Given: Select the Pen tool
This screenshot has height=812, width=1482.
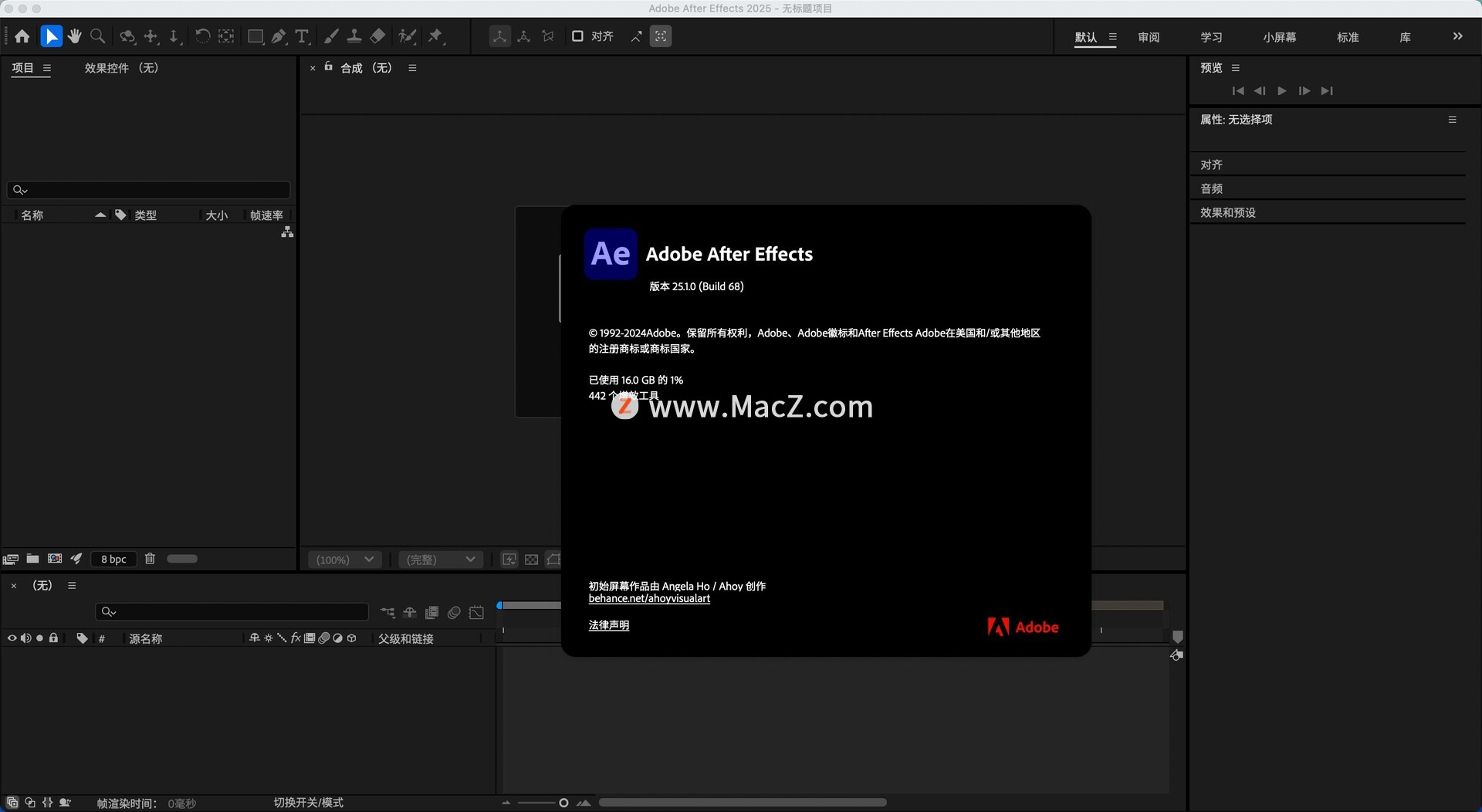Looking at the screenshot, I should point(279,36).
